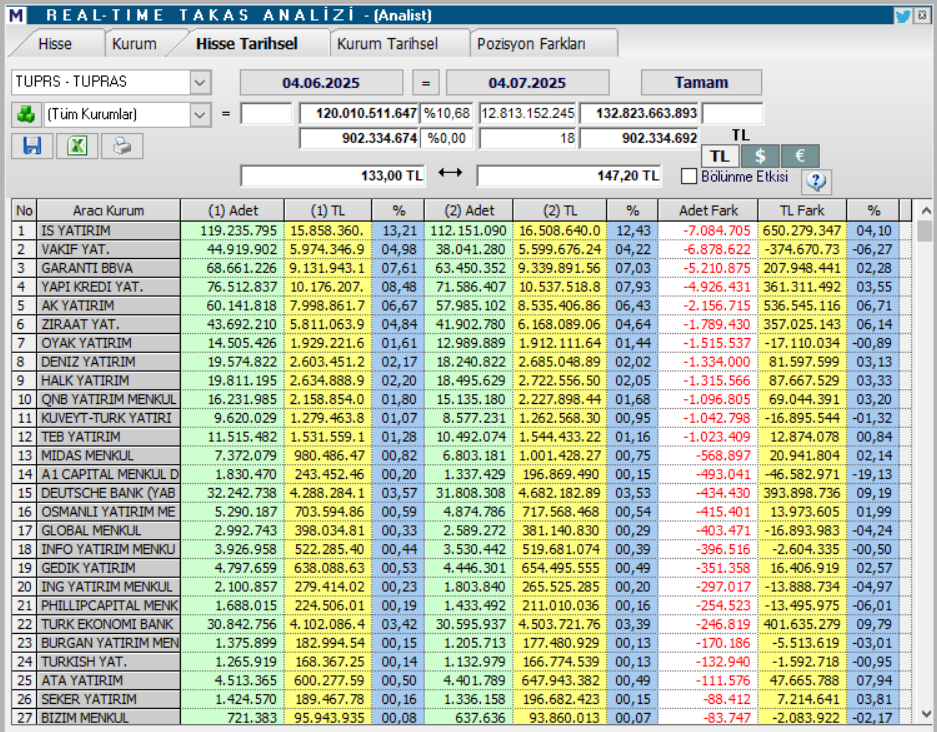The image size is (937, 732).
Task: Click the save floppy disk icon
Action: point(32,146)
